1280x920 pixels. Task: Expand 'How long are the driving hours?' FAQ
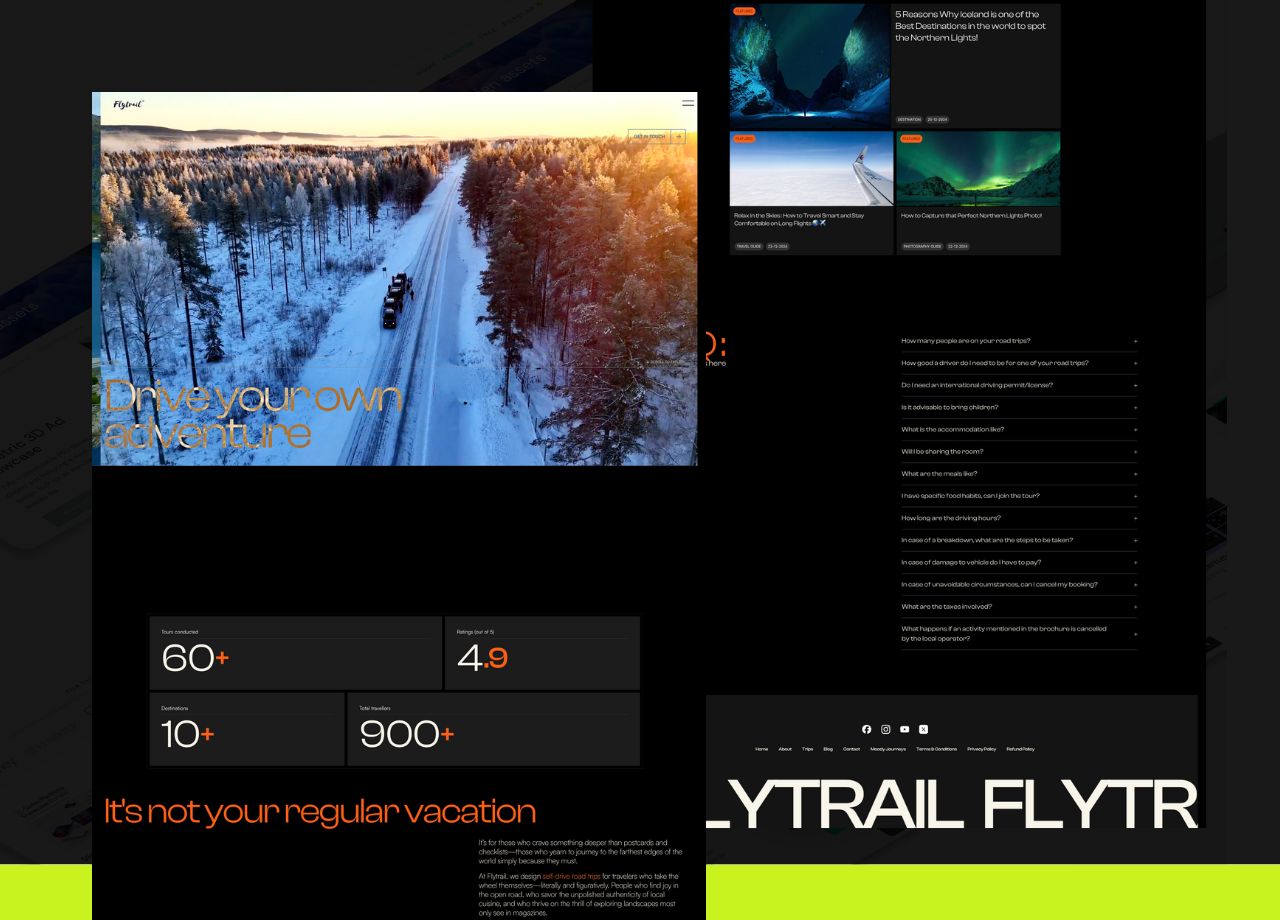click(1018, 518)
